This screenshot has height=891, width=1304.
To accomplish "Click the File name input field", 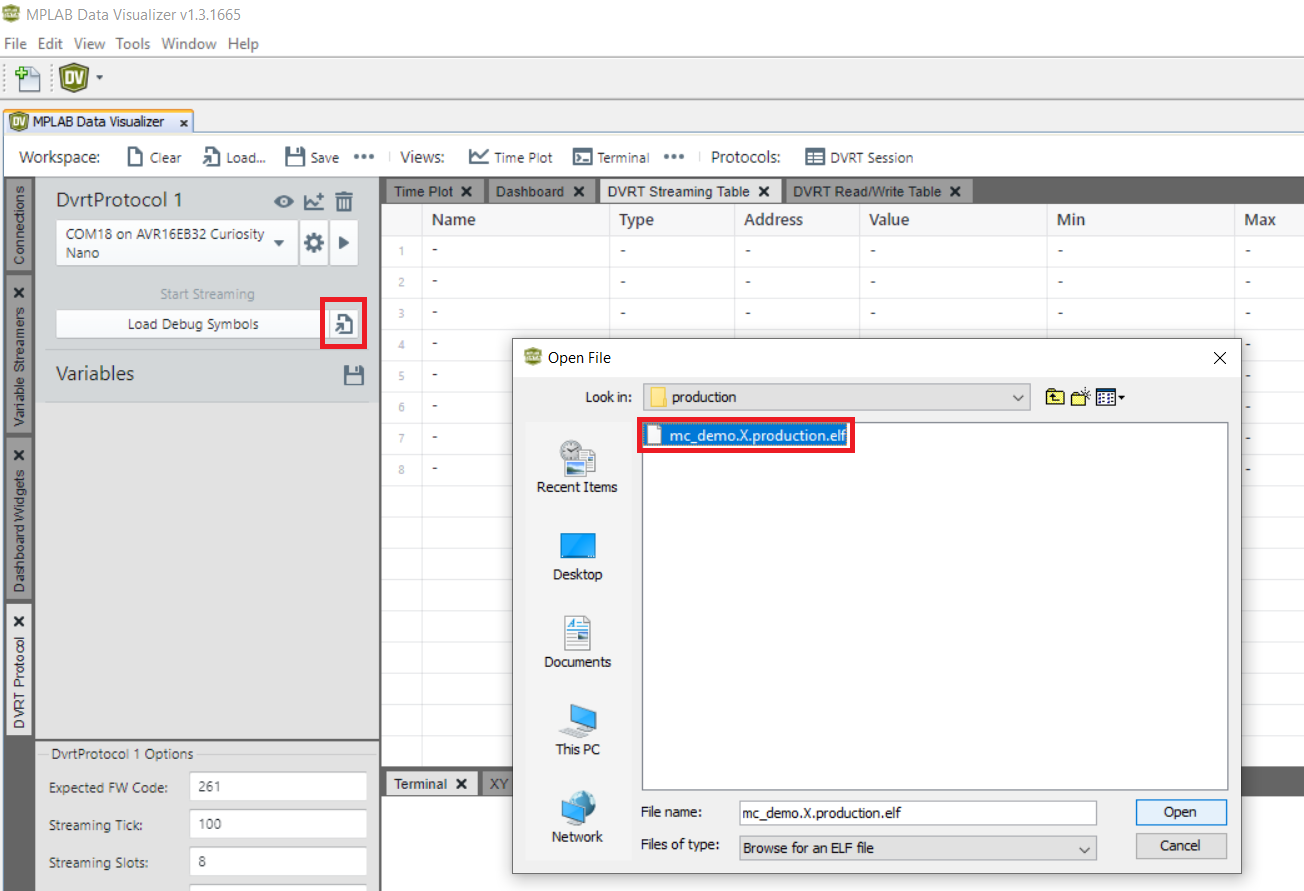I will [x=917, y=813].
